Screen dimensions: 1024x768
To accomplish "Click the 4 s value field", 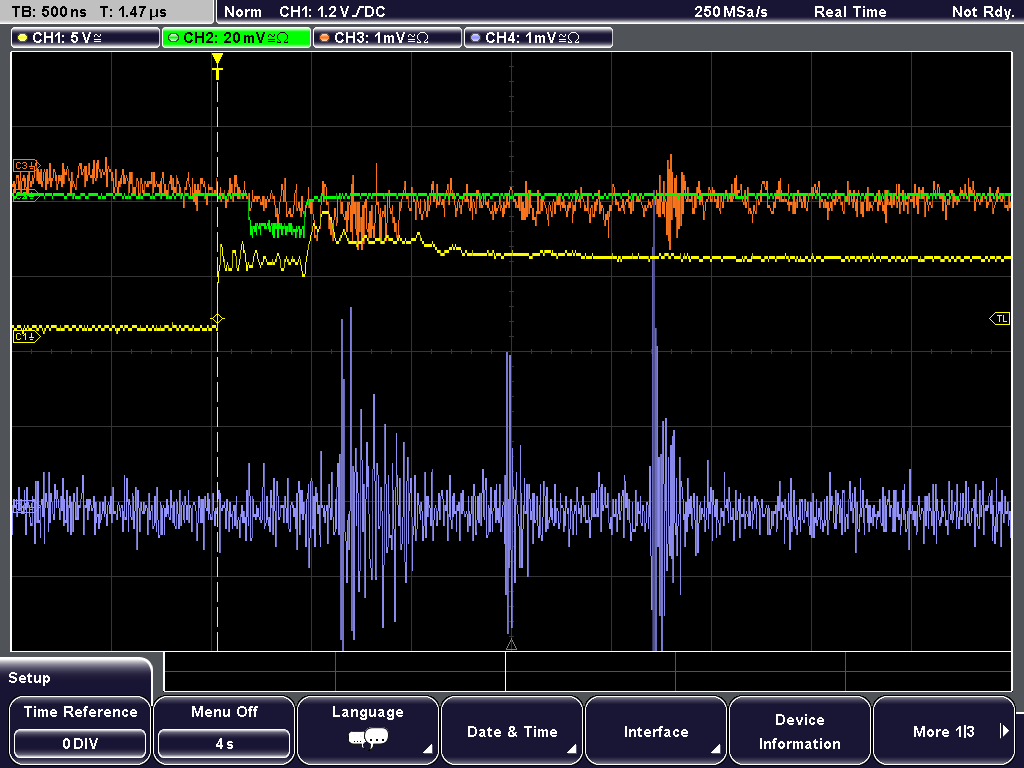I will point(224,744).
